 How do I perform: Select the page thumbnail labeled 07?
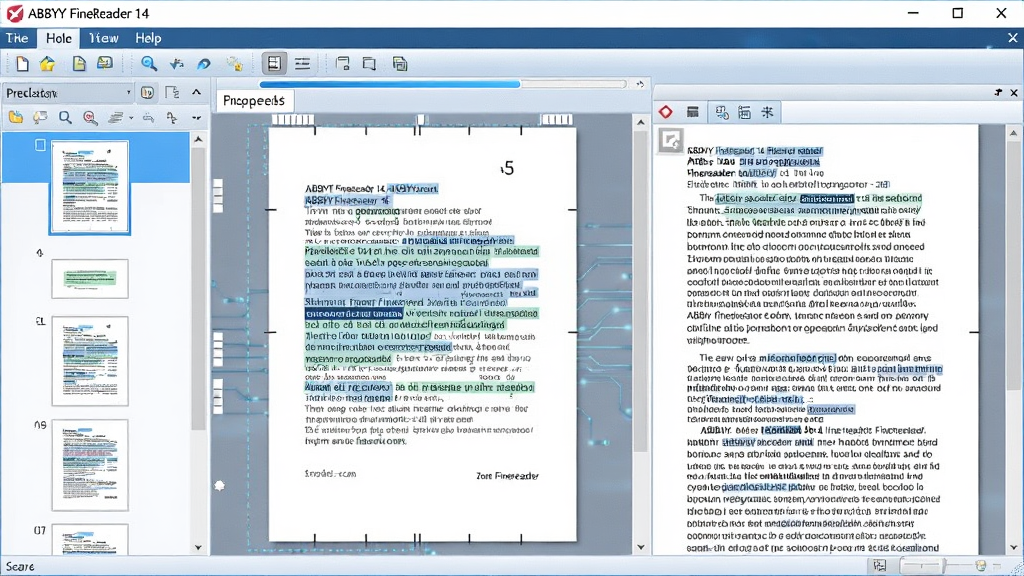[x=90, y=539]
